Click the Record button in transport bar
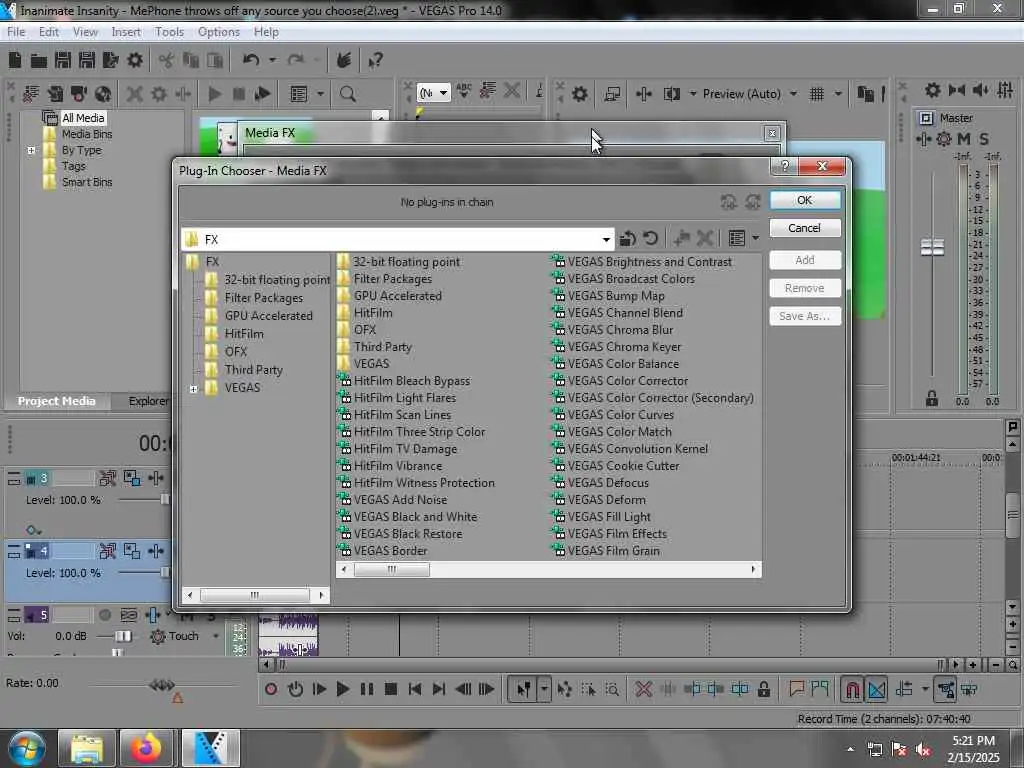1024x768 pixels. click(x=271, y=689)
